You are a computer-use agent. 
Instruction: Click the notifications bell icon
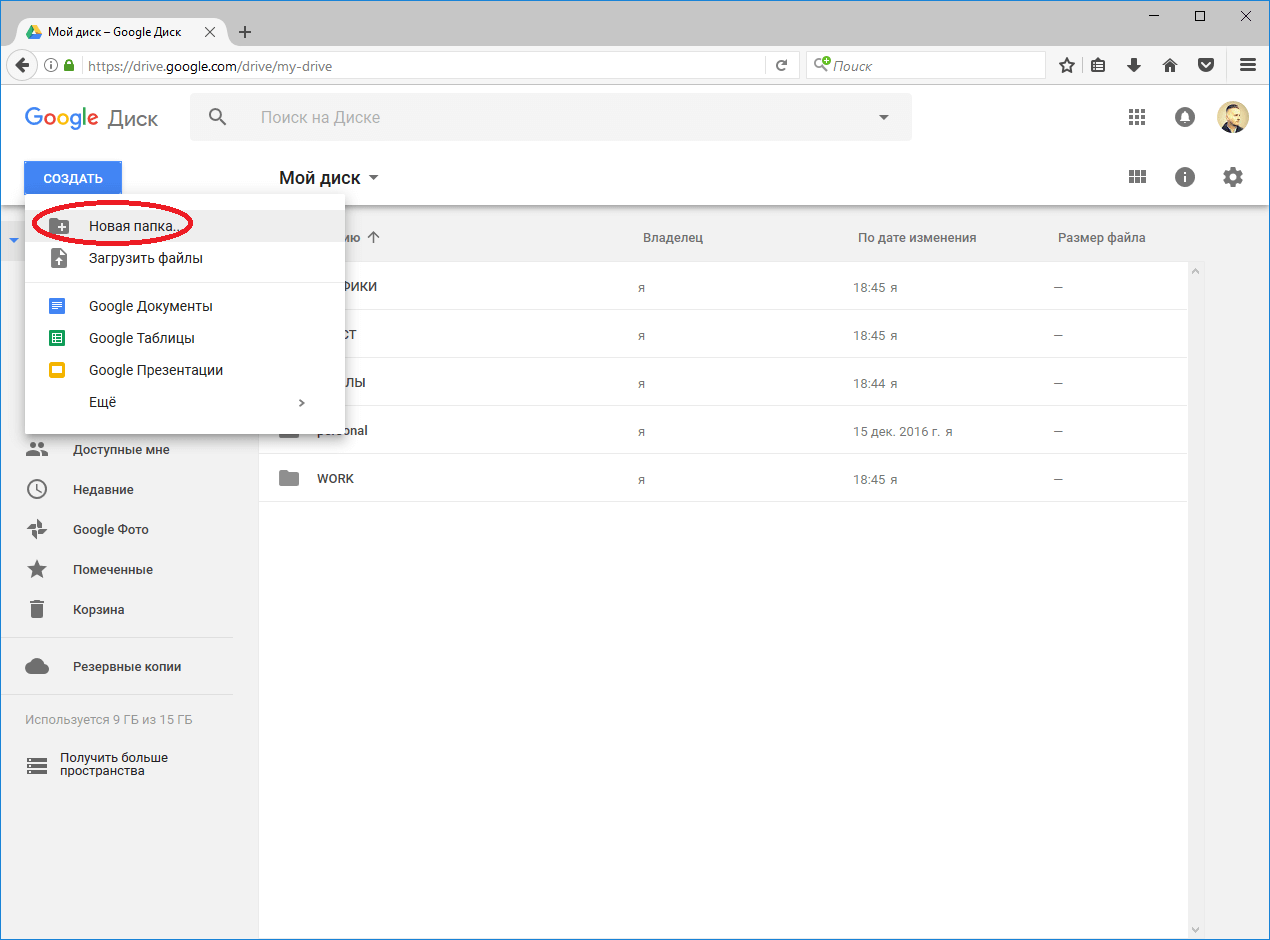pyautogui.click(x=1185, y=117)
